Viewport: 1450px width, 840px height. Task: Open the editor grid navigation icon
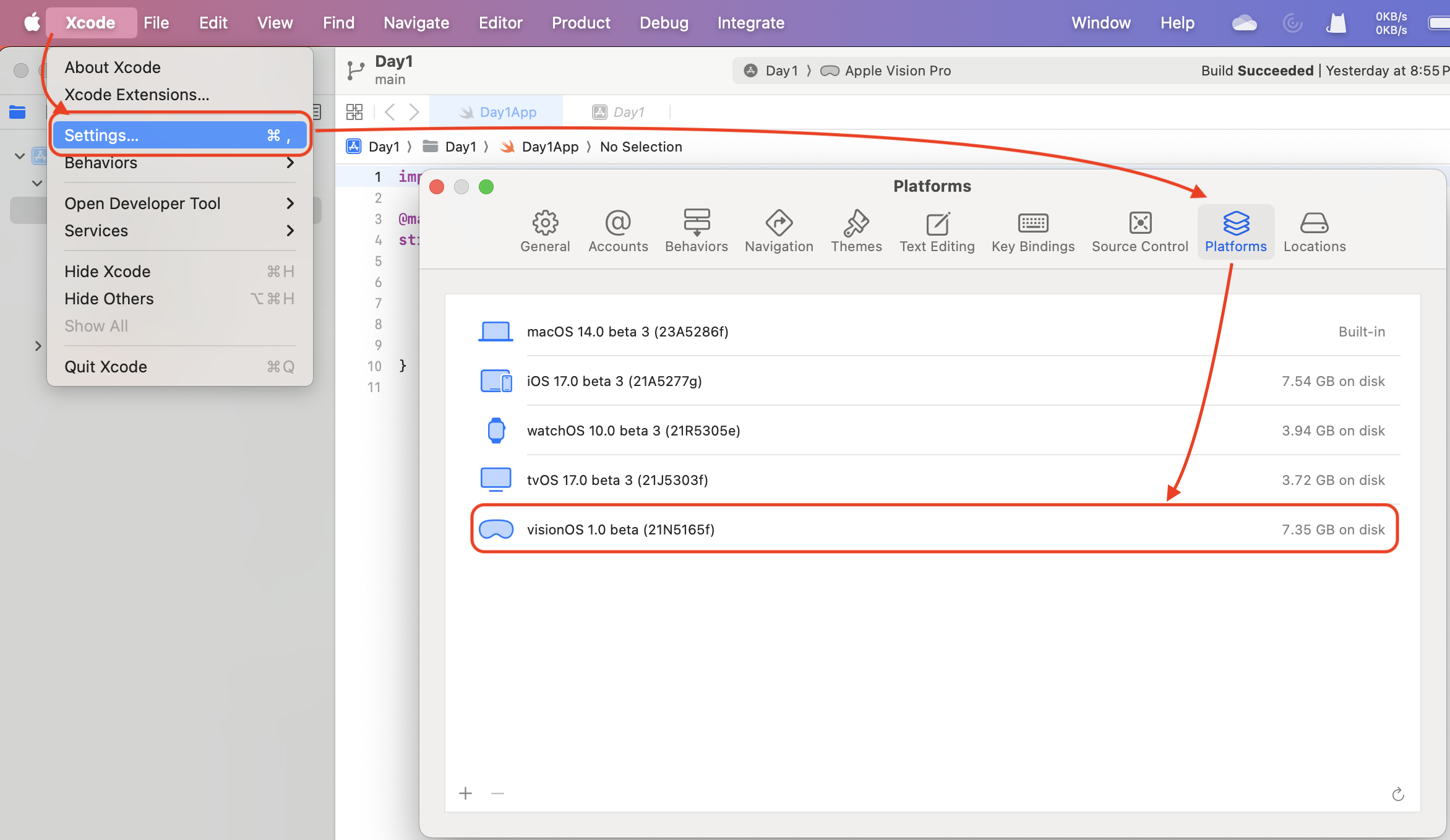click(354, 112)
